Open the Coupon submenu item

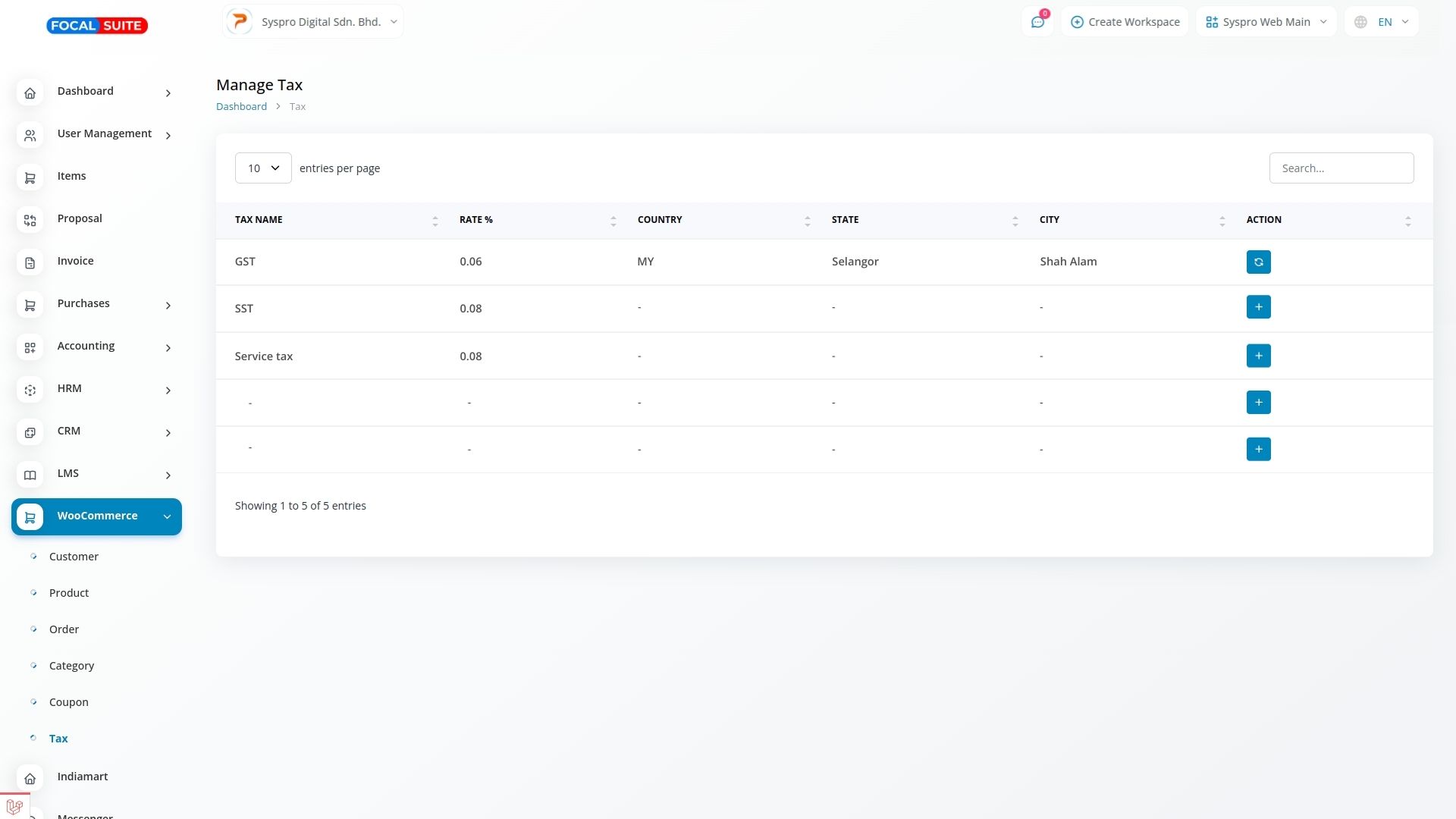click(69, 702)
